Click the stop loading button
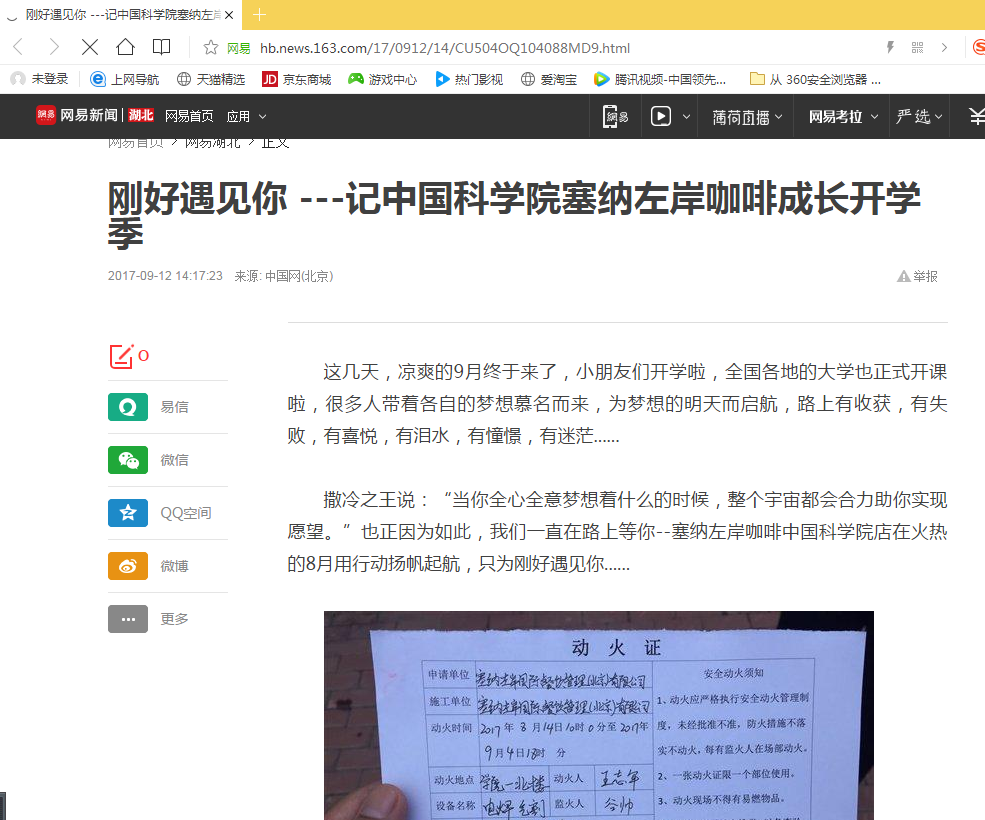 [x=89, y=47]
